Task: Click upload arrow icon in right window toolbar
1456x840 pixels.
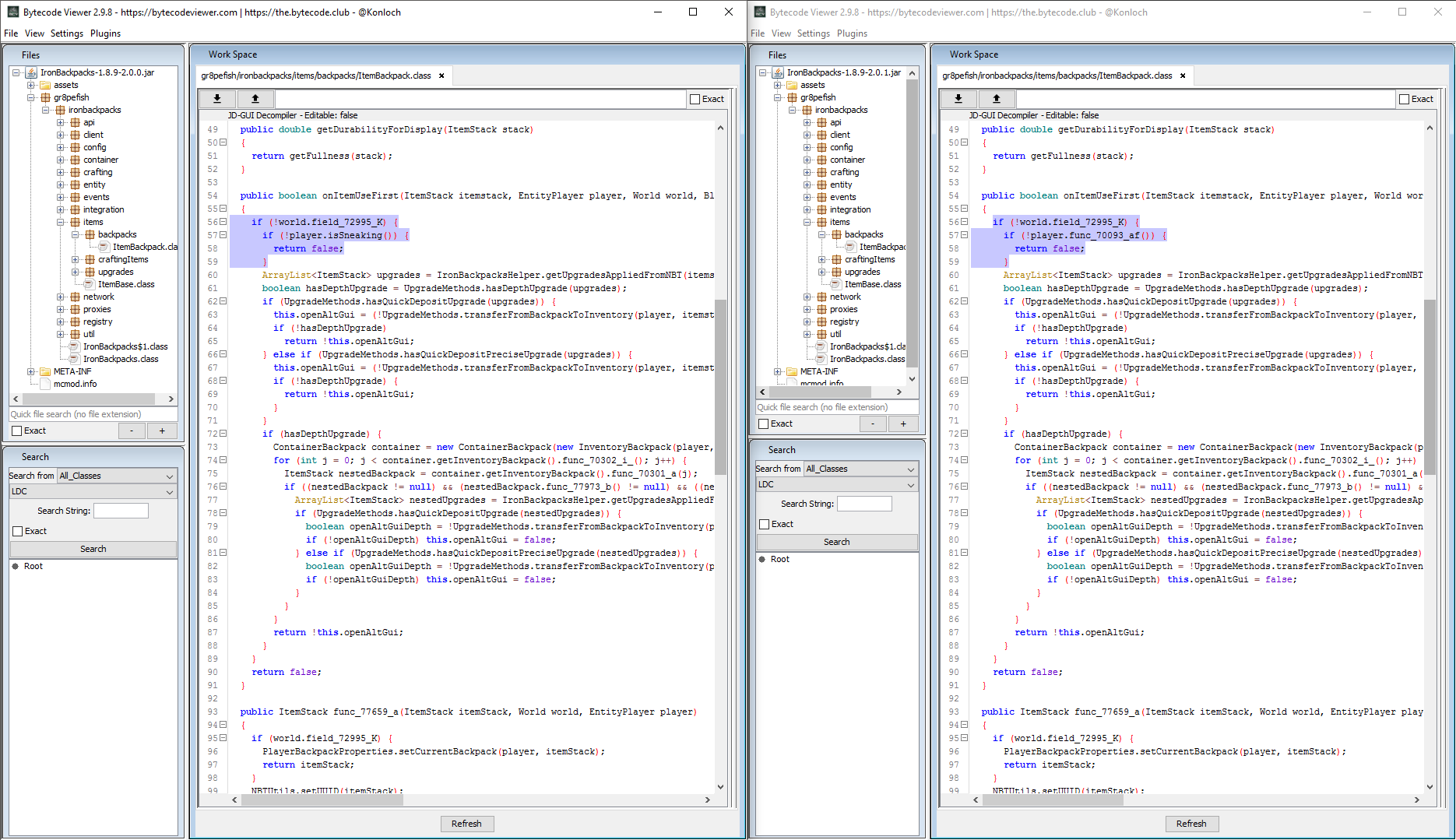Action: coord(996,99)
